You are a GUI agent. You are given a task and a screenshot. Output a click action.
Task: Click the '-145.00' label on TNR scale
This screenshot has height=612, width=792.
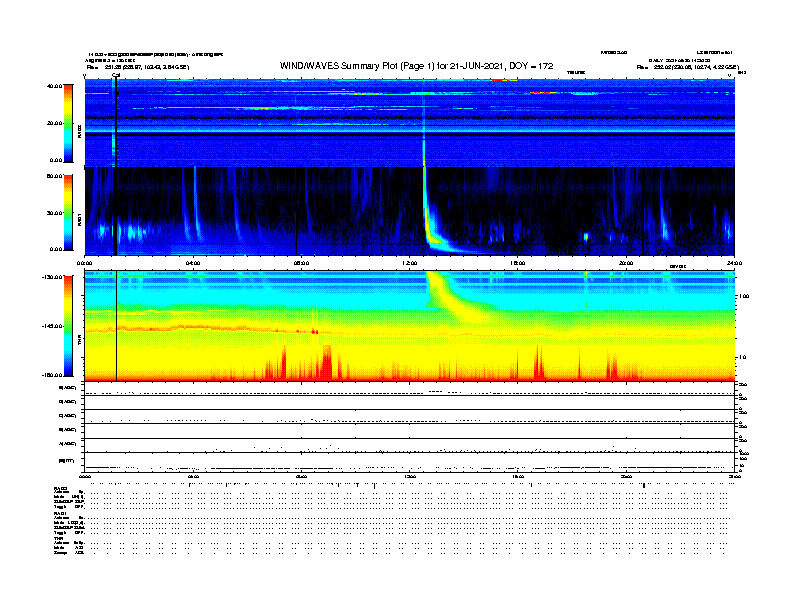coord(52,326)
